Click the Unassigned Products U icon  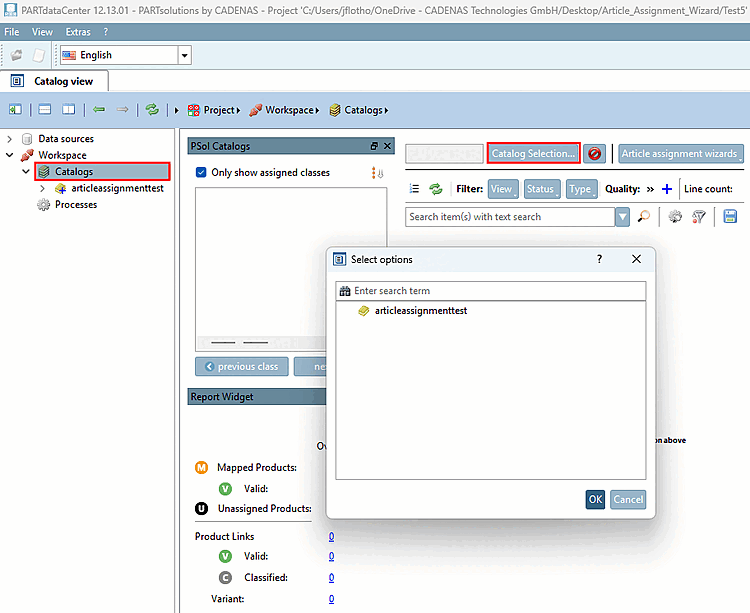tap(201, 508)
